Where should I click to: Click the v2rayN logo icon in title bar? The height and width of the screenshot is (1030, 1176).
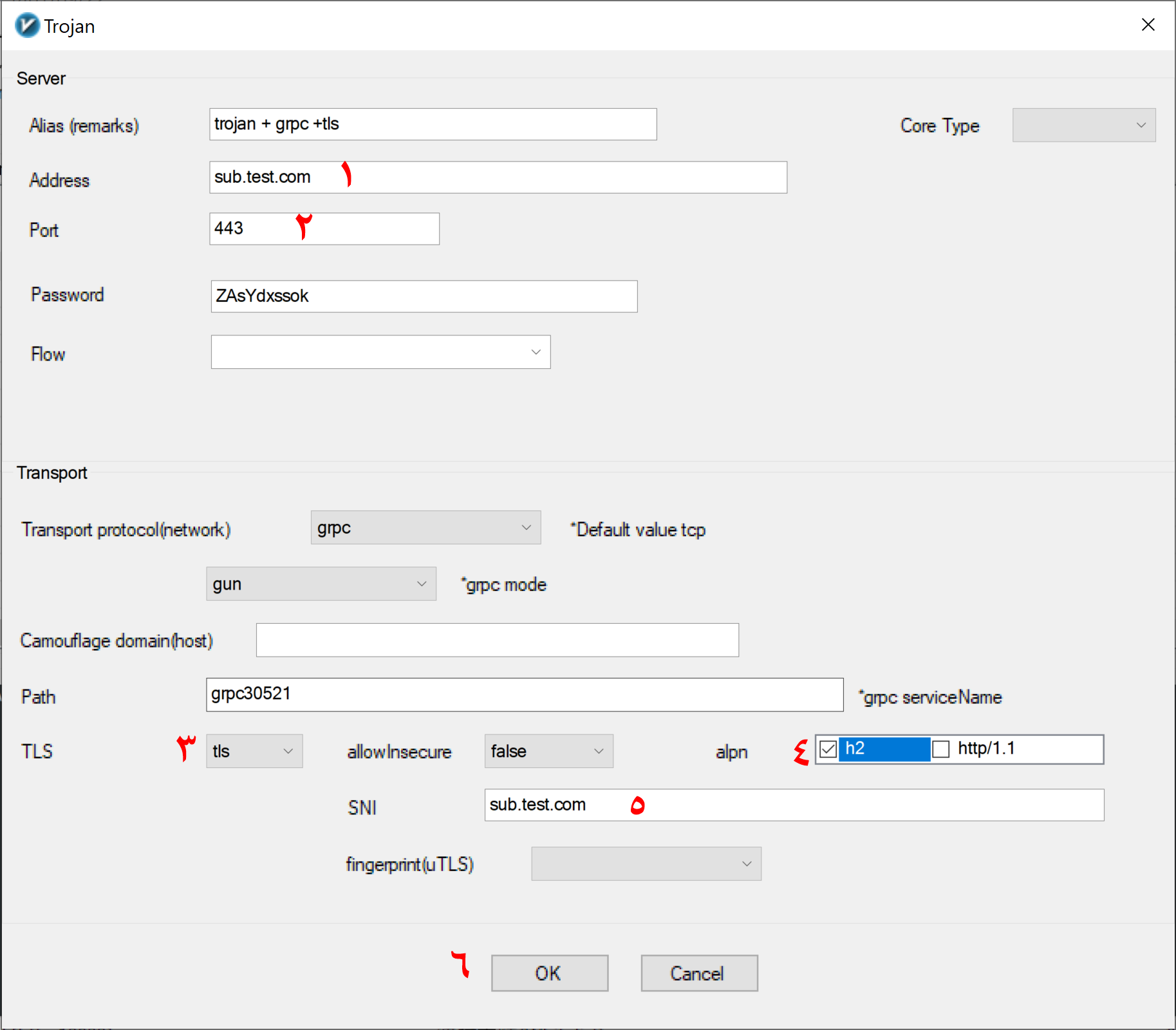coord(27,26)
